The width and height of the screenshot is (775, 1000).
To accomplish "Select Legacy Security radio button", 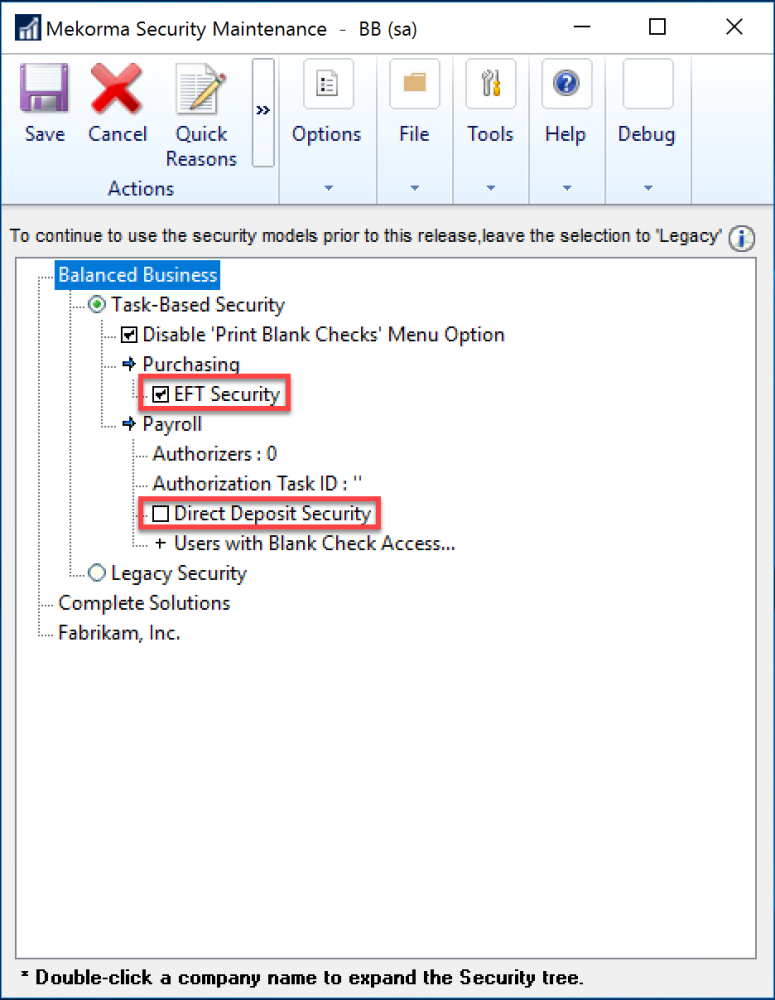I will (97, 573).
